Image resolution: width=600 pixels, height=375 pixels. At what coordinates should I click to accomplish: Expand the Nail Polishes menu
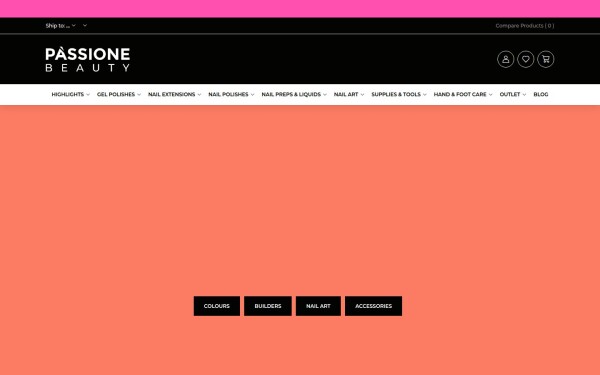231,94
